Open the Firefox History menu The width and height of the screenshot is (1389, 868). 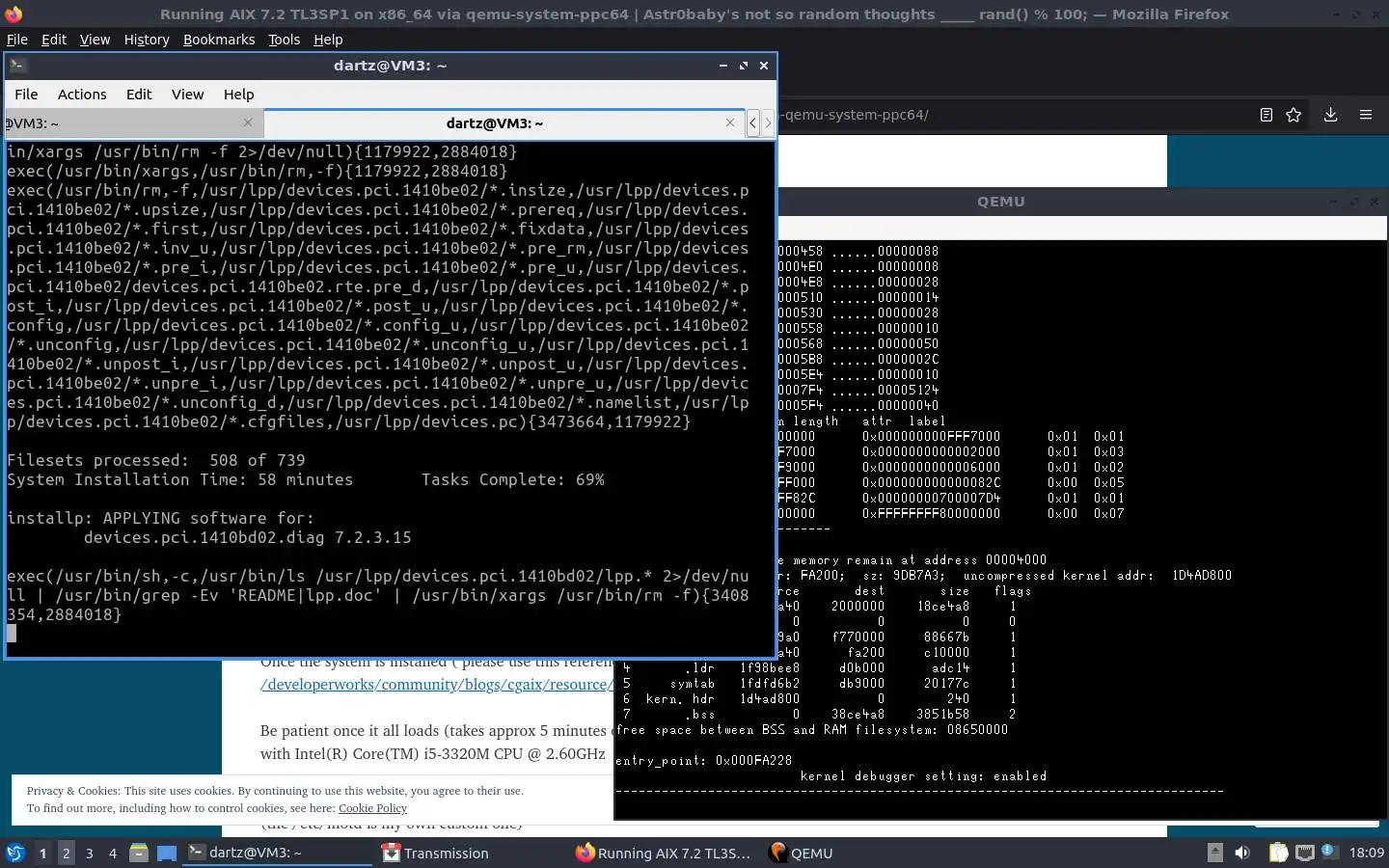pyautogui.click(x=147, y=40)
